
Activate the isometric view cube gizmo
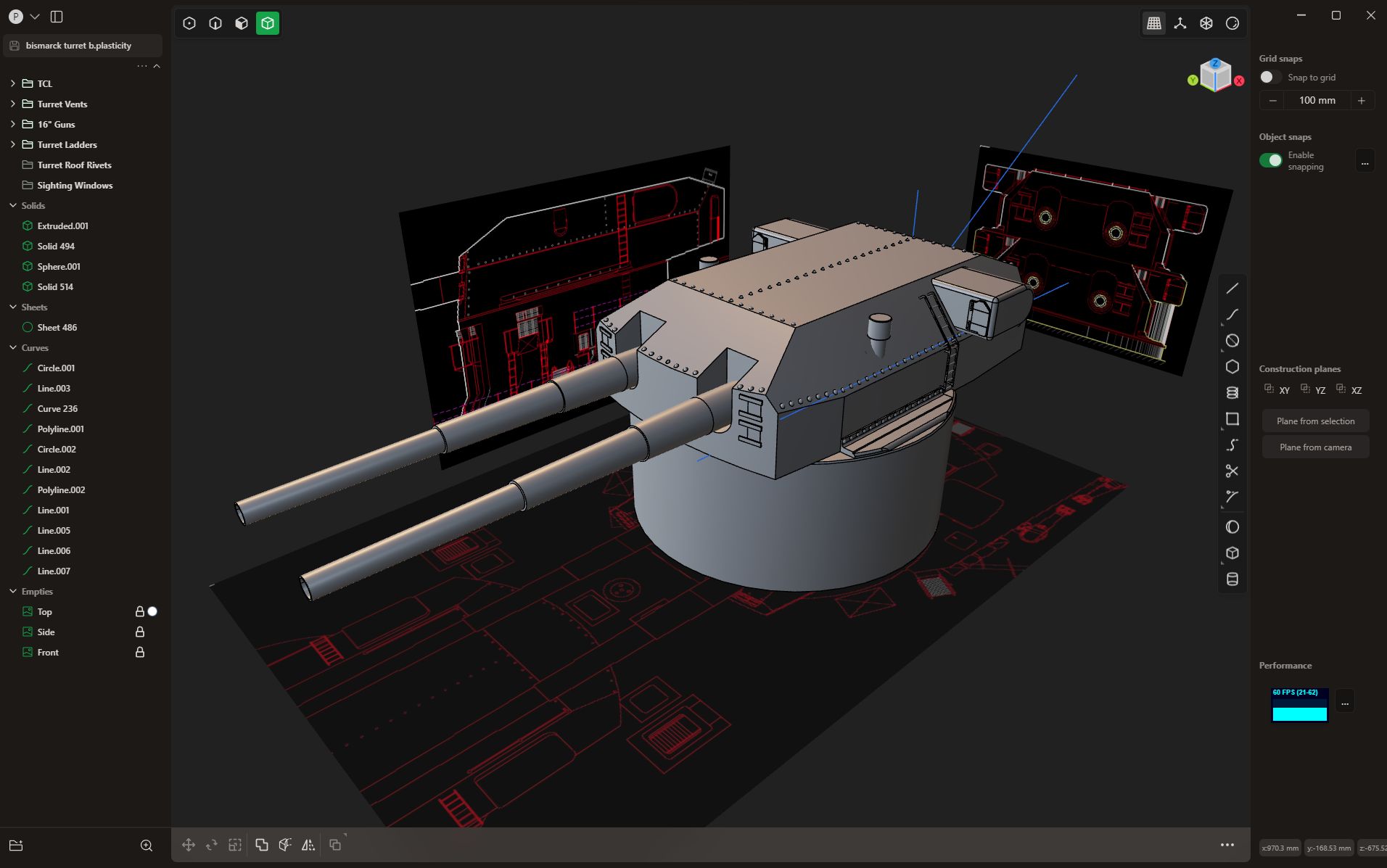pyautogui.click(x=1215, y=74)
